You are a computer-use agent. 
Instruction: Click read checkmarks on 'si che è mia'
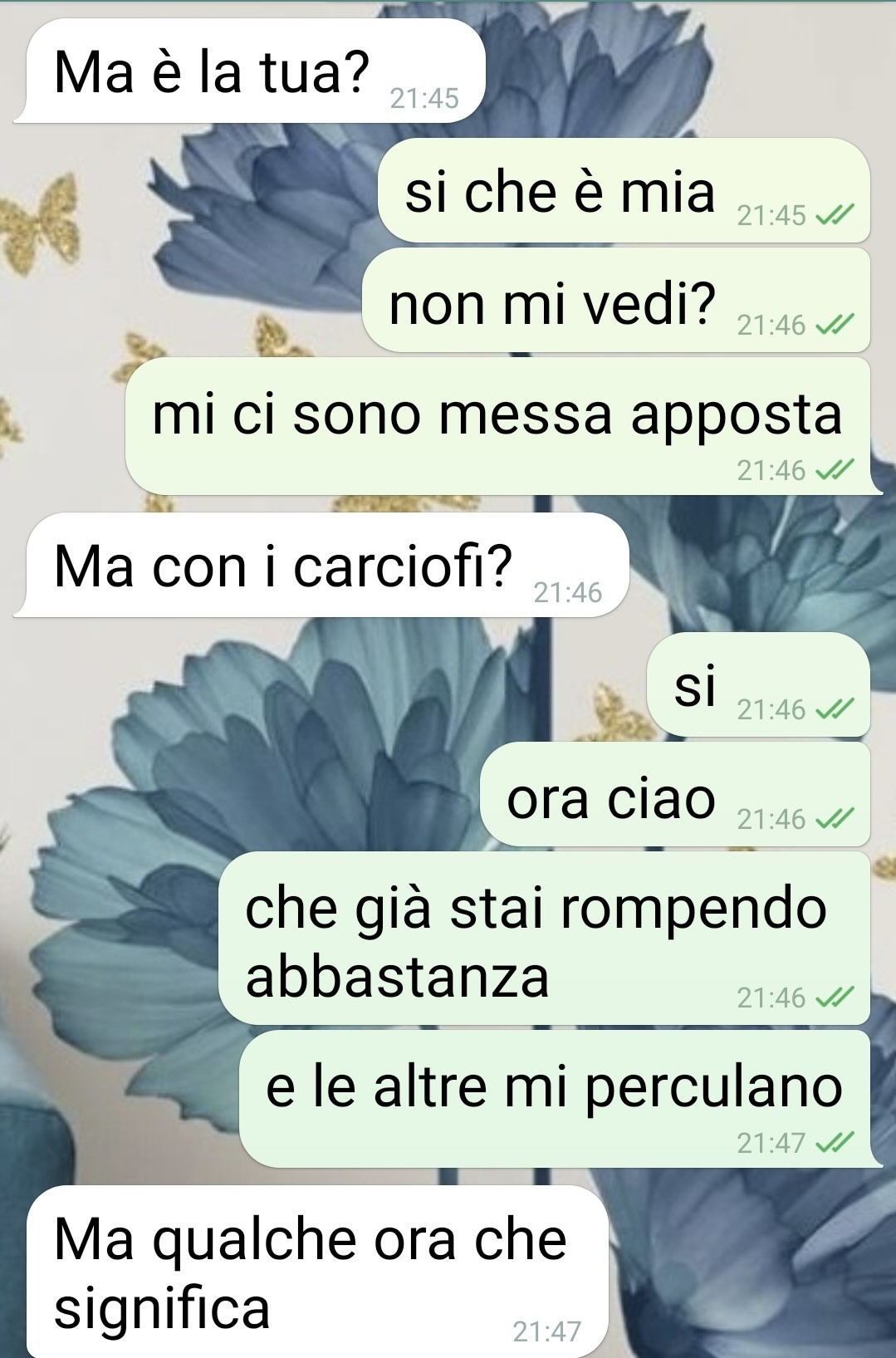click(x=833, y=216)
